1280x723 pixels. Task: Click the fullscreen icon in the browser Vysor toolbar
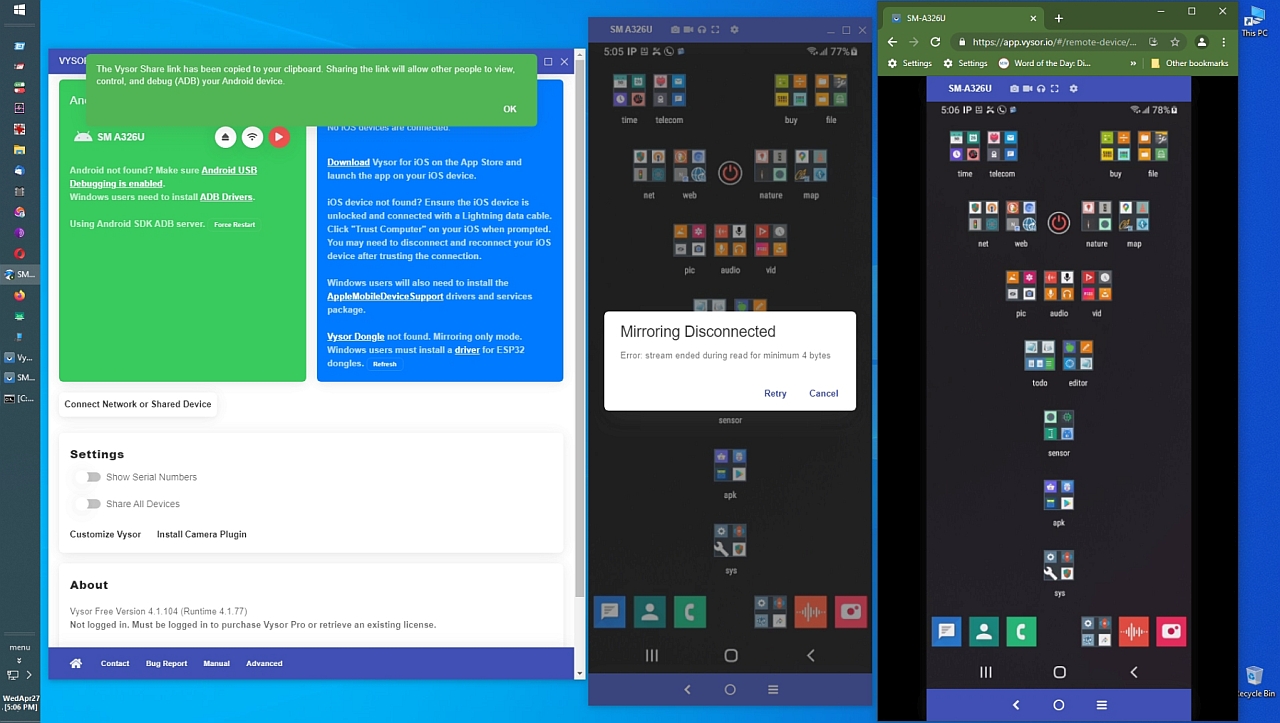1054,88
